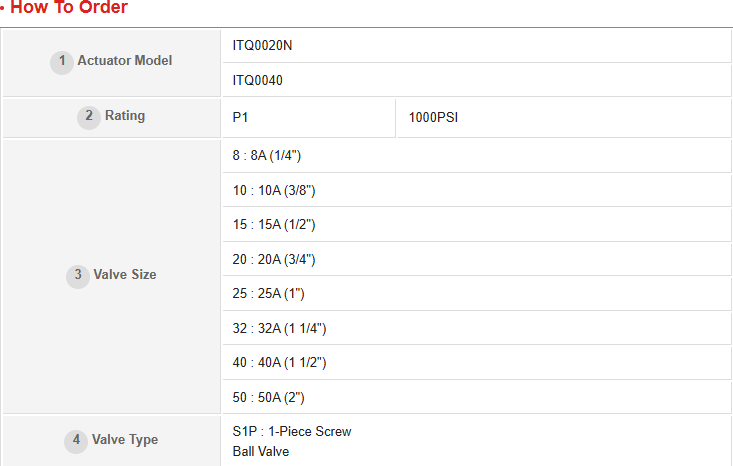Click the number 2 circle badge
The width and height of the screenshot is (733, 466).
(x=90, y=116)
